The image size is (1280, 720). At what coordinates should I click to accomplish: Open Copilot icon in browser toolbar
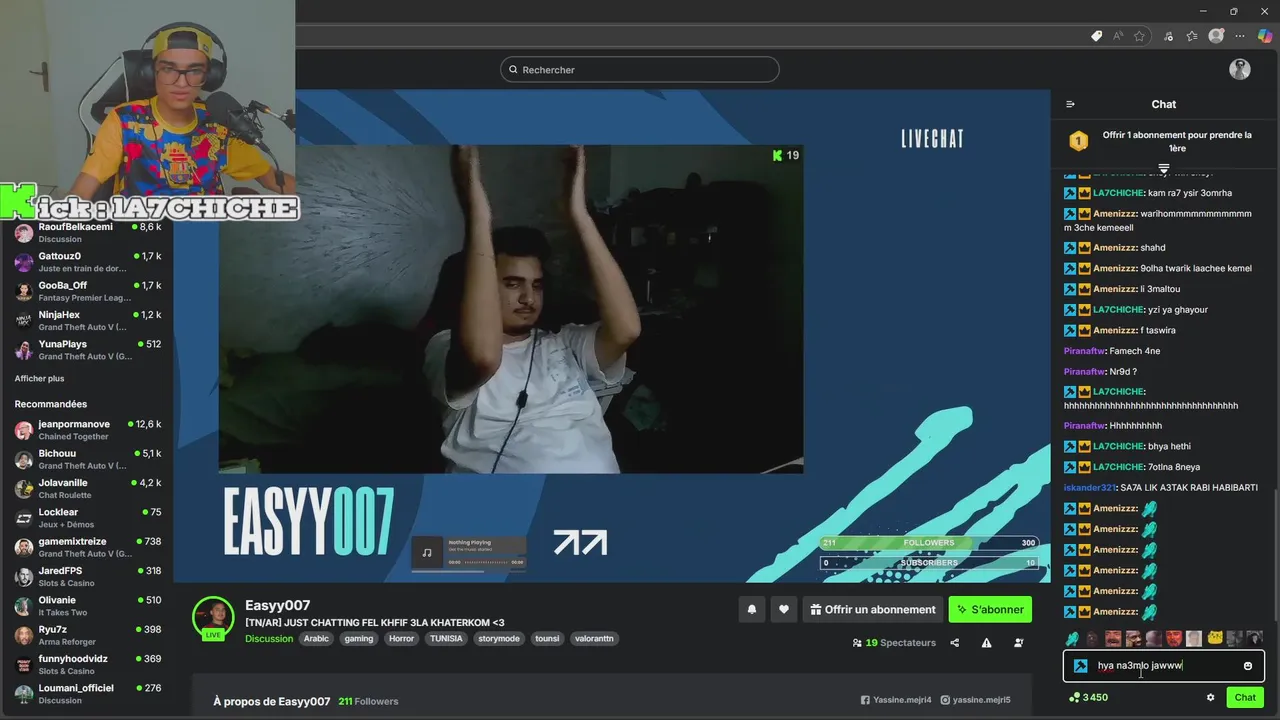1265,36
